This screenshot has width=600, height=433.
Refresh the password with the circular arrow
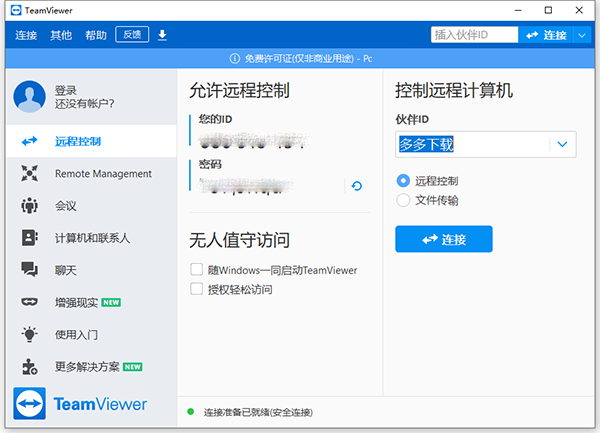pyautogui.click(x=357, y=186)
